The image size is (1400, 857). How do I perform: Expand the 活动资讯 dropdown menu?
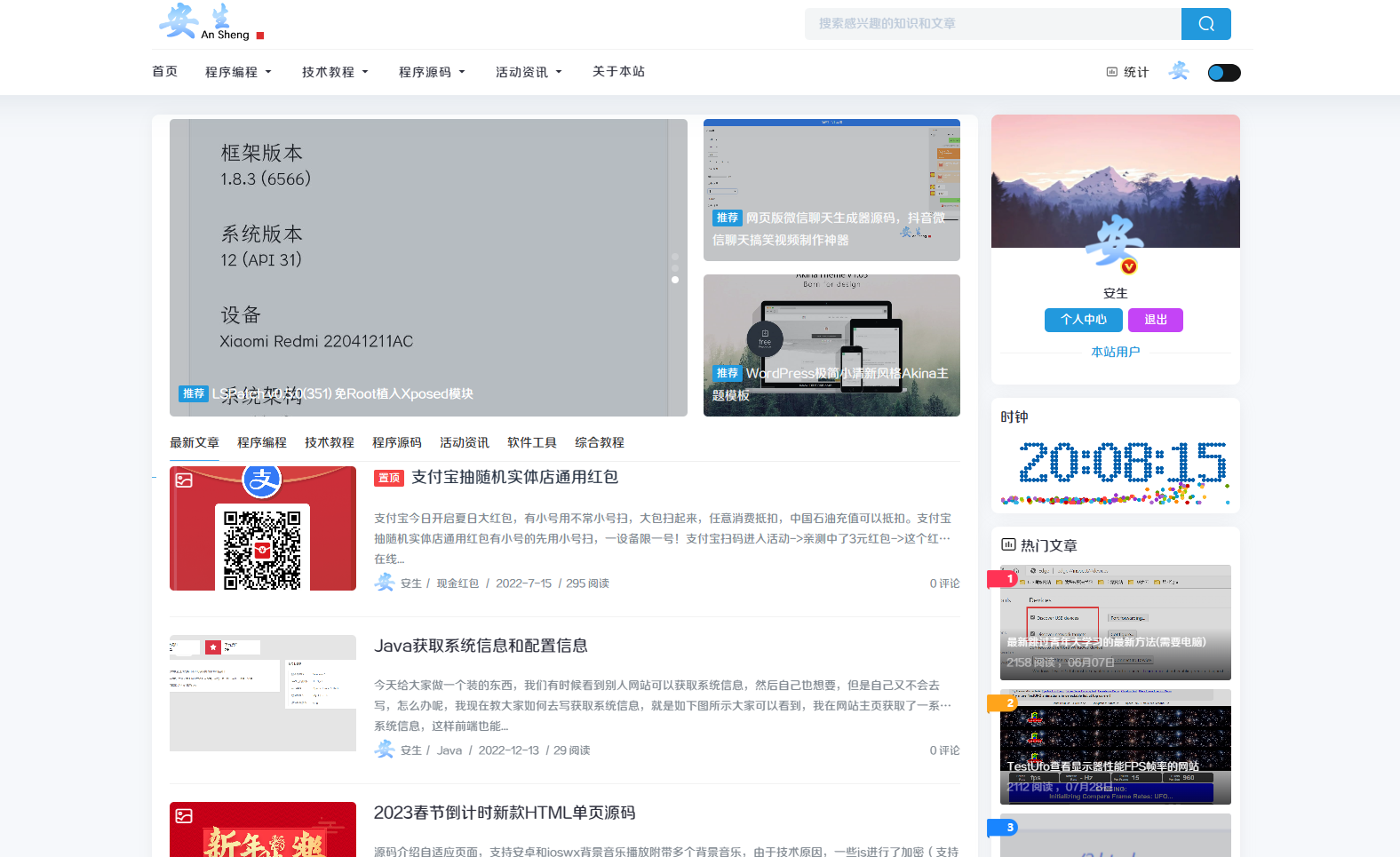pyautogui.click(x=529, y=72)
